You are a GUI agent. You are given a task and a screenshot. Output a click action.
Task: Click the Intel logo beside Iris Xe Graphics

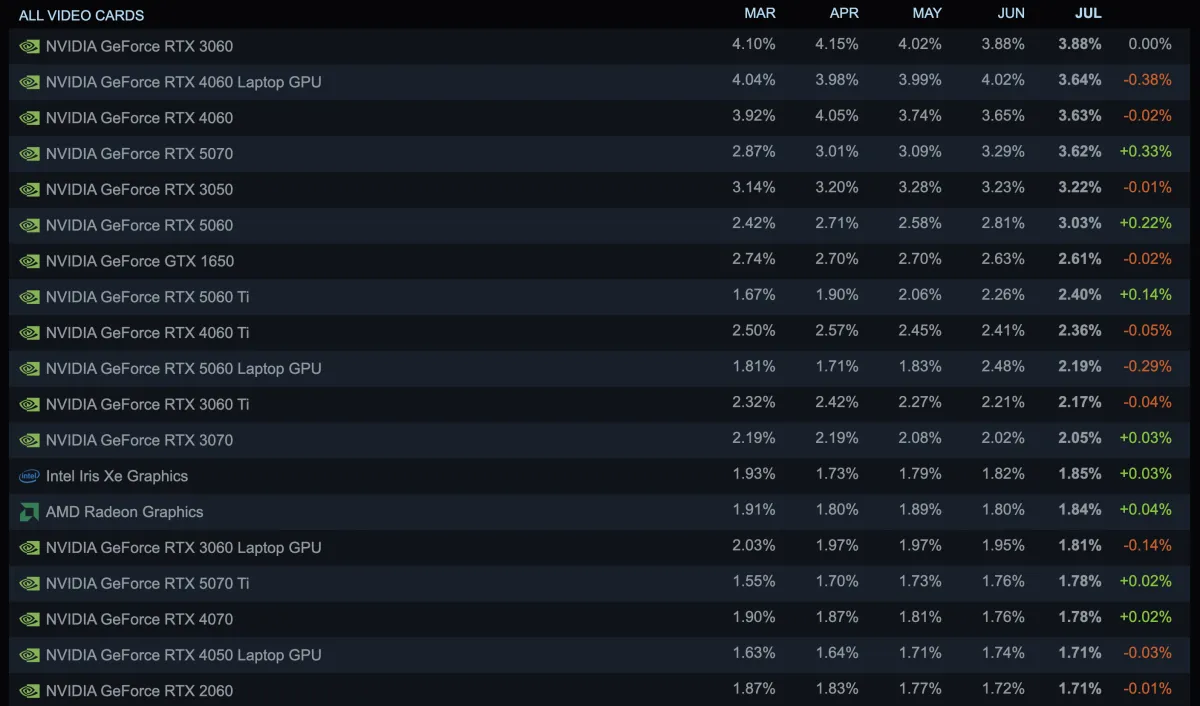[29, 476]
